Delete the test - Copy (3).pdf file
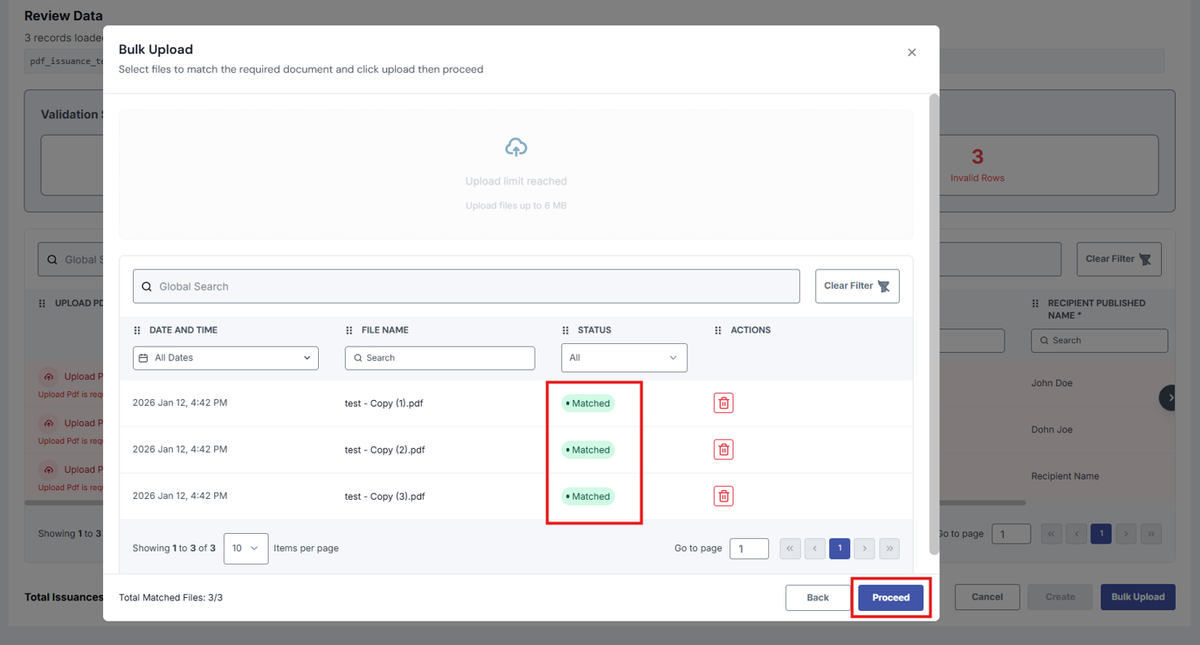The image size is (1200, 645). [723, 496]
